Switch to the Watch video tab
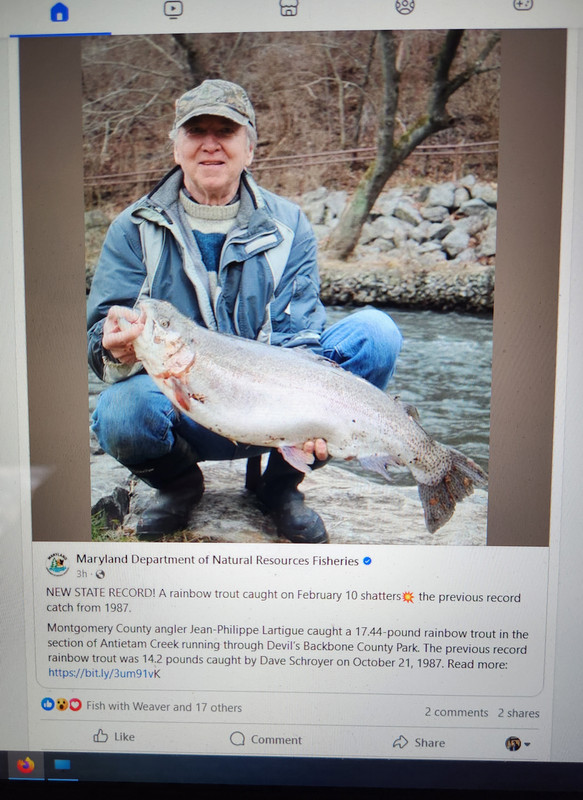583x800 pixels. click(173, 9)
